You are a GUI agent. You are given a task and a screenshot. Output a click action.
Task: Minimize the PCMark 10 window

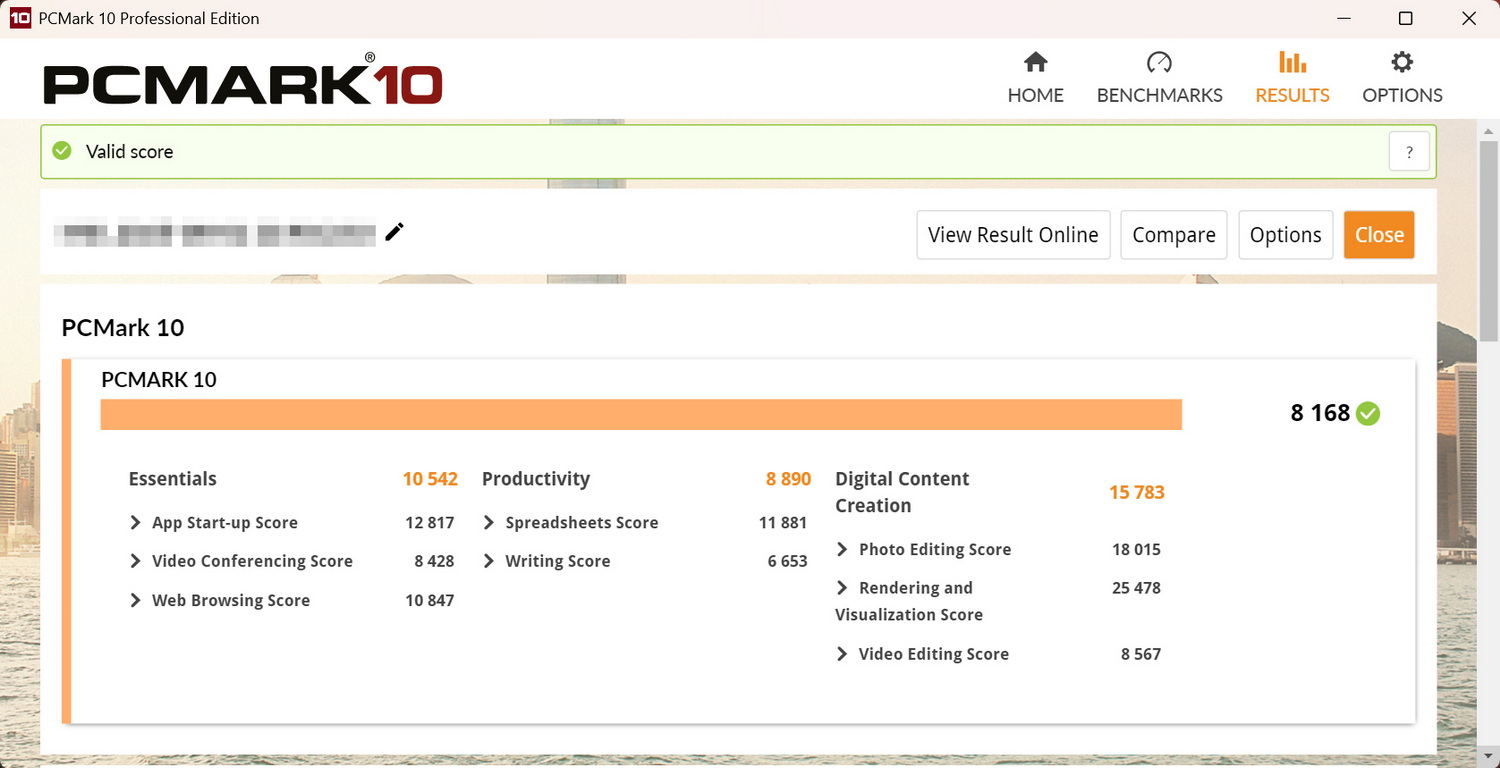click(x=1343, y=18)
